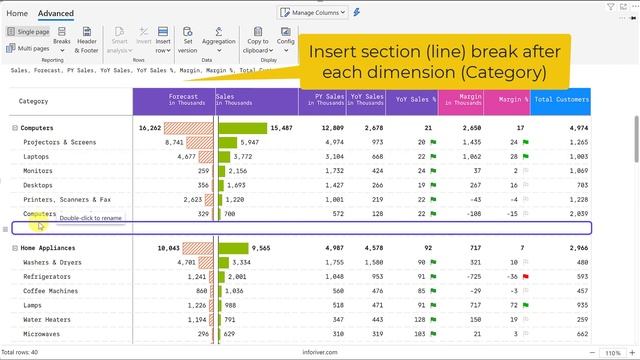Click the Category column header
640x360 pixels.
click(x=33, y=101)
